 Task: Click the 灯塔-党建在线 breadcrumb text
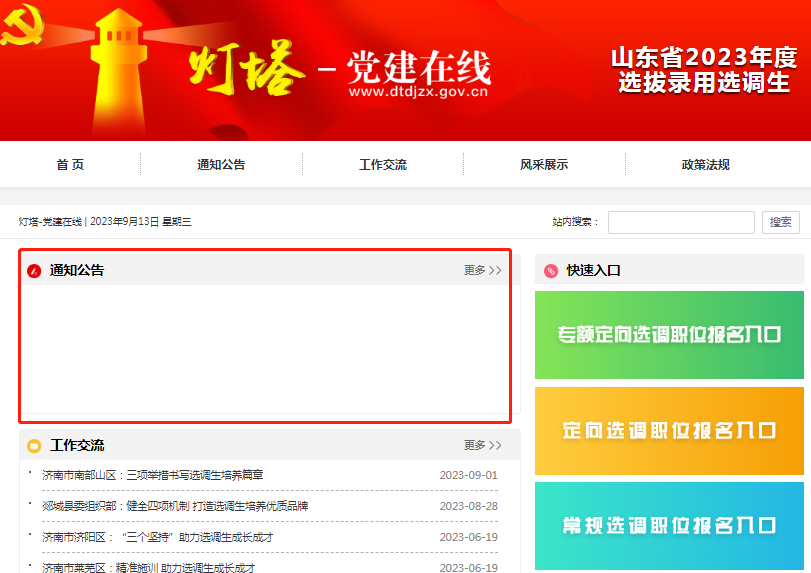coord(50,222)
